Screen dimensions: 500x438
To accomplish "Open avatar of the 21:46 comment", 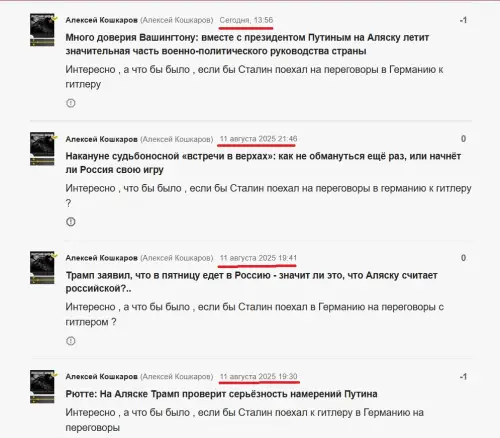I will click(x=42, y=149).
